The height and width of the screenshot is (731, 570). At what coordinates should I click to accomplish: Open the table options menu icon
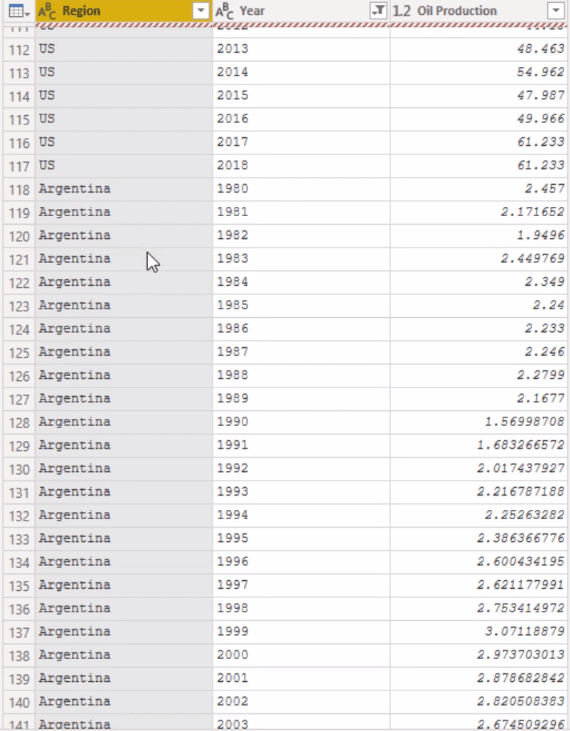point(19,11)
